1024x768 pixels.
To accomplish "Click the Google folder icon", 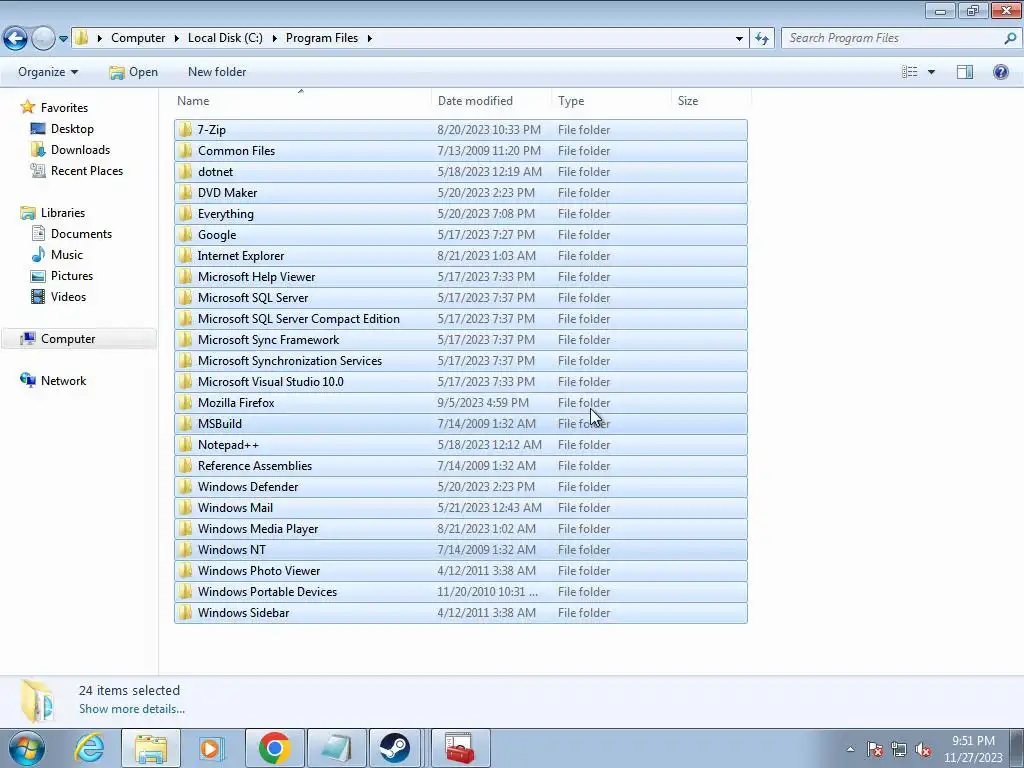I will (x=185, y=234).
